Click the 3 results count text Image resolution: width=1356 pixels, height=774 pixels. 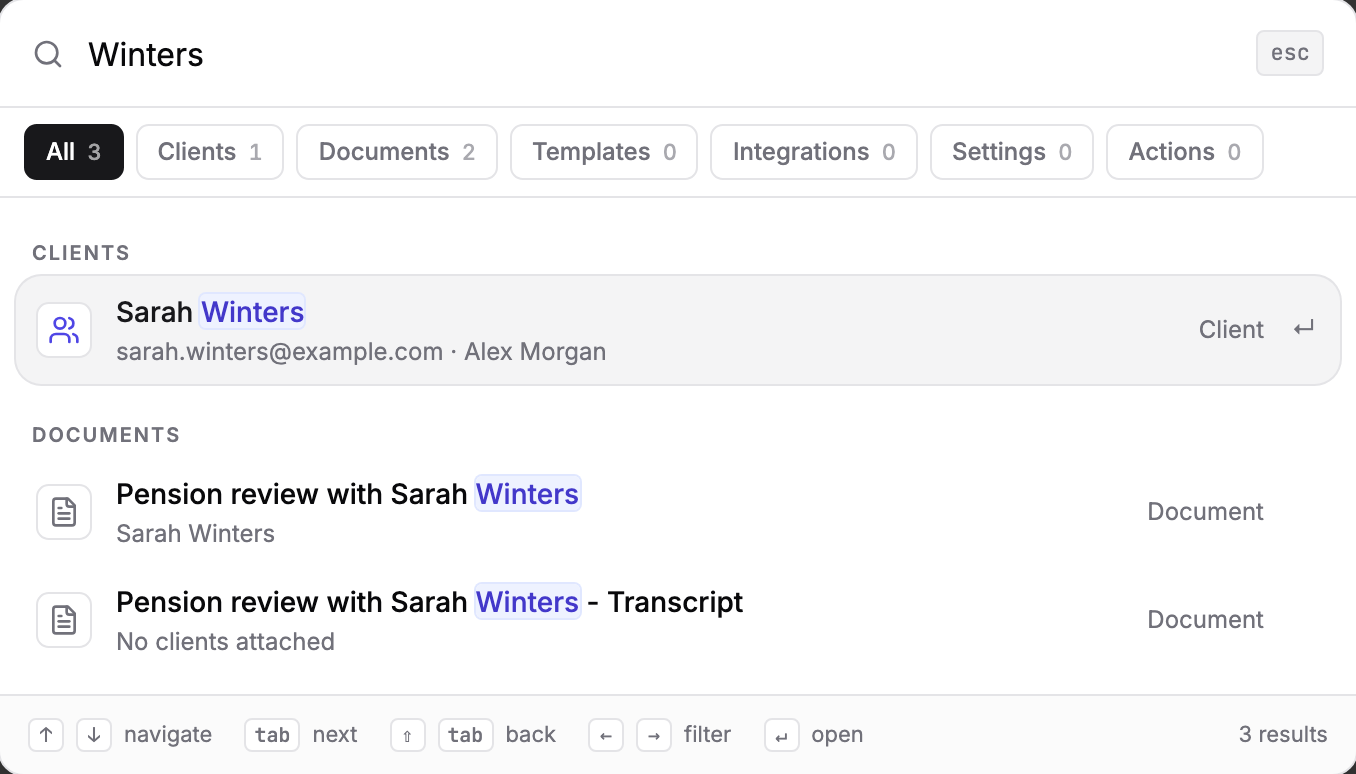[x=1283, y=735]
